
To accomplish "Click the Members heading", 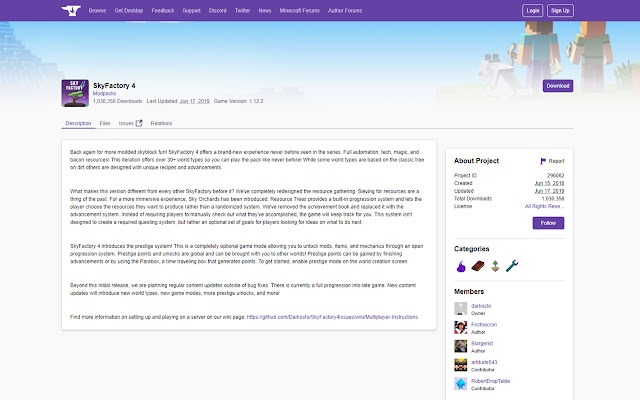I will [x=469, y=291].
